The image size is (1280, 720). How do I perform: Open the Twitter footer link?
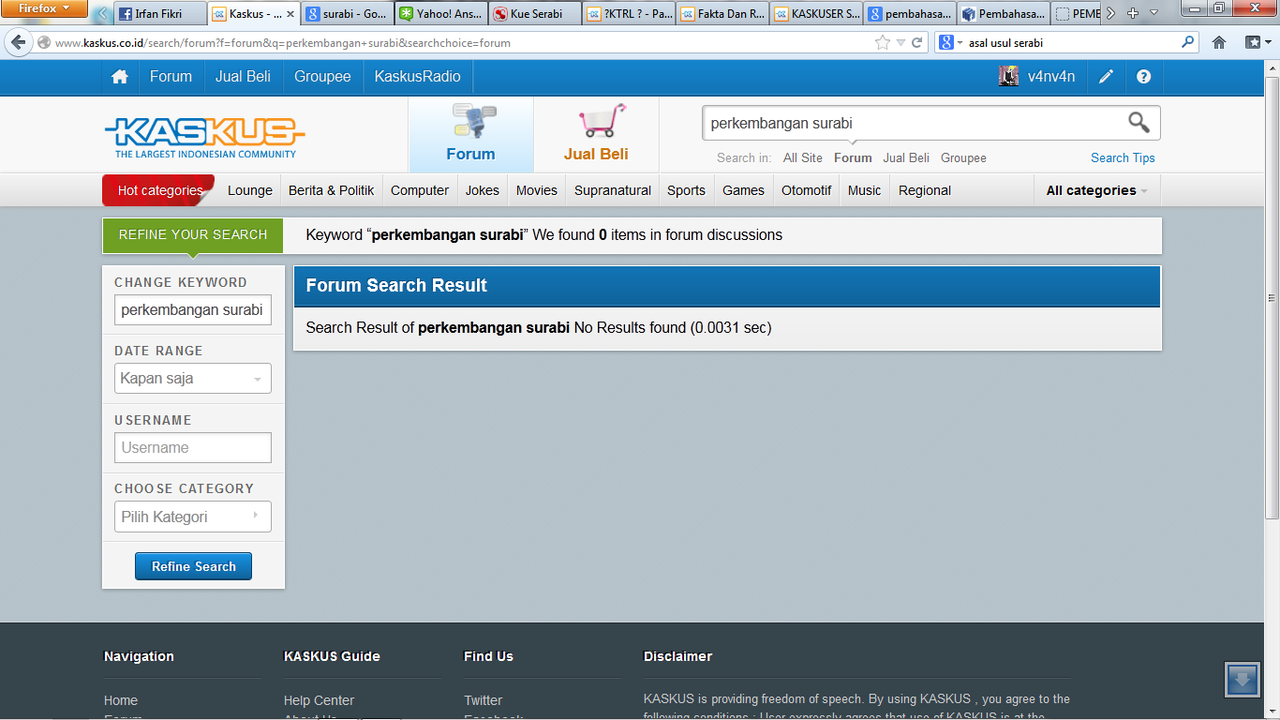point(483,700)
